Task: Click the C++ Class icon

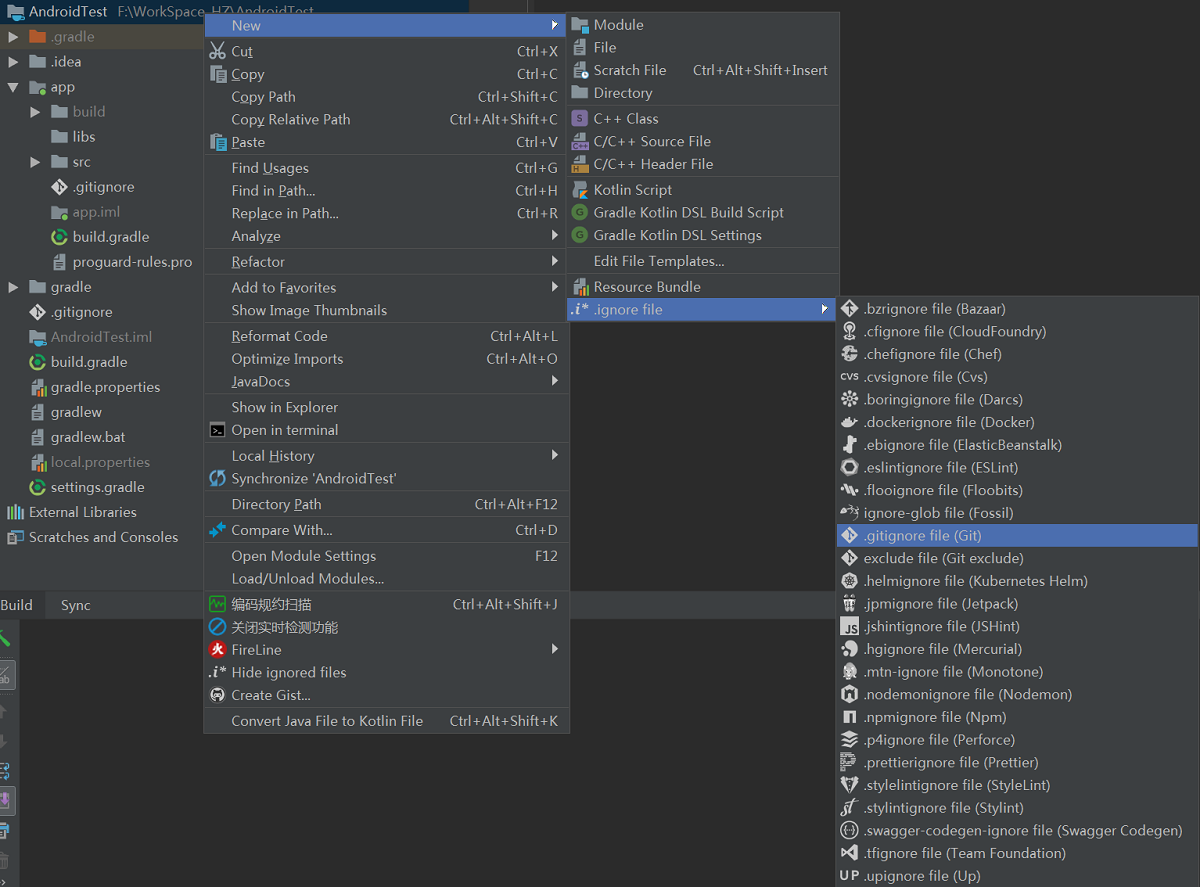Action: pyautogui.click(x=580, y=118)
